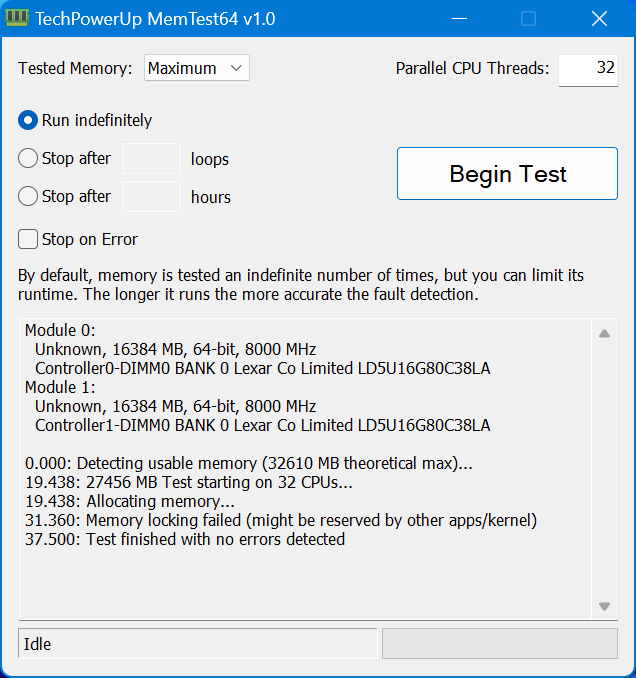Click the Idle status bar text
This screenshot has width=636, height=678.
pos(37,644)
